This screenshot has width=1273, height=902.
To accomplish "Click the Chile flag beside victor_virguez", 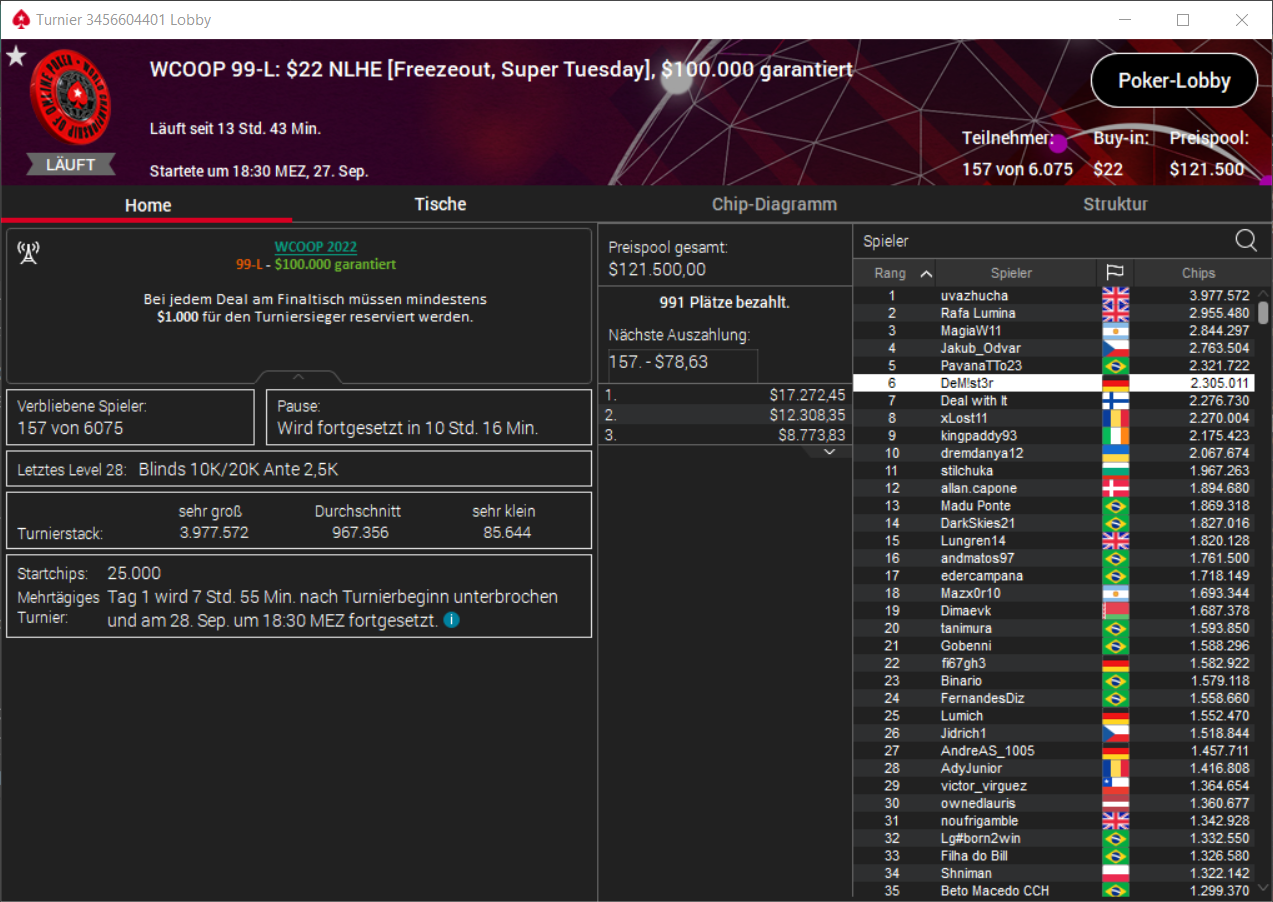I will click(1115, 786).
